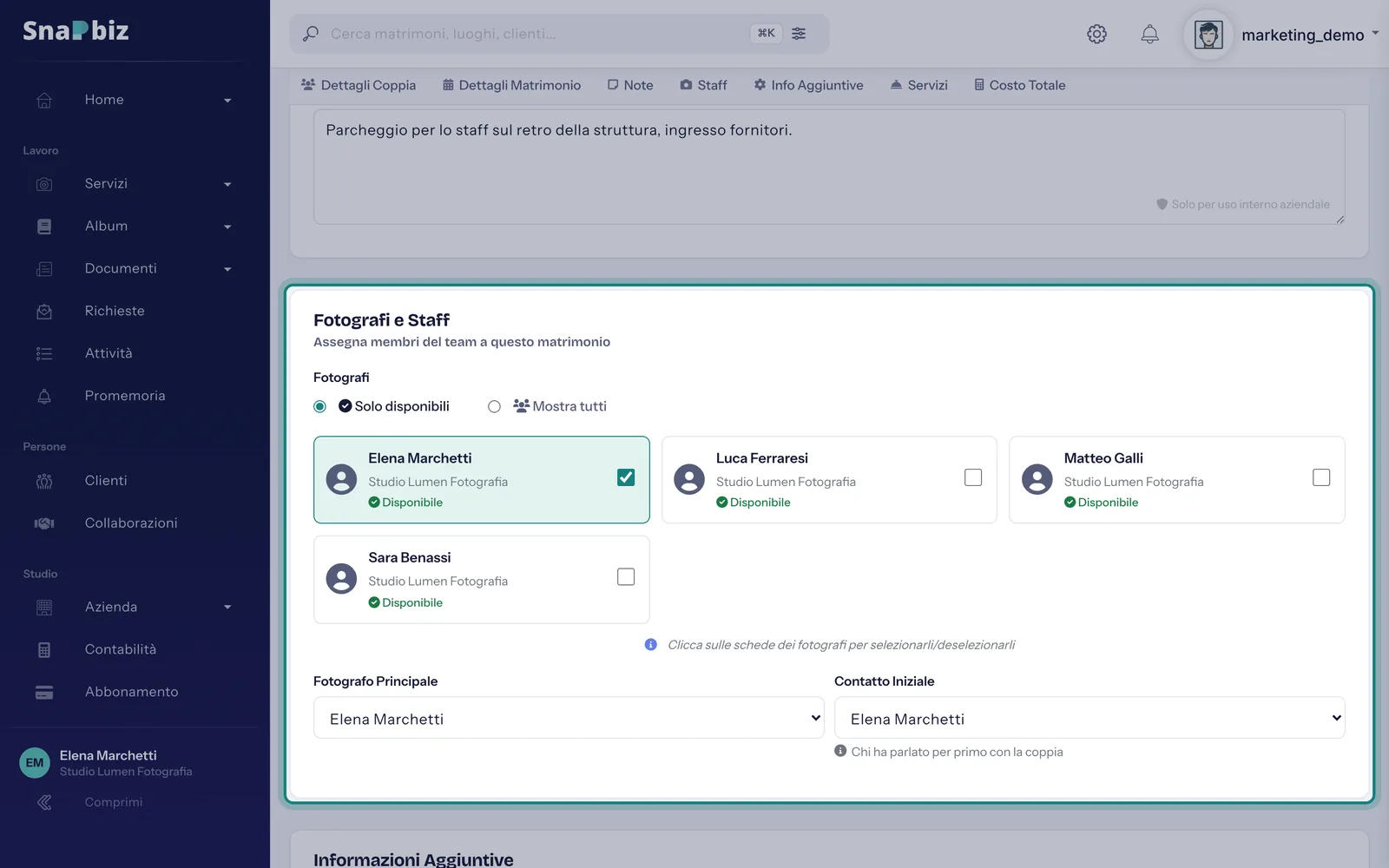Click the Home house icon in sidebar
The width and height of the screenshot is (1389, 868).
44,100
